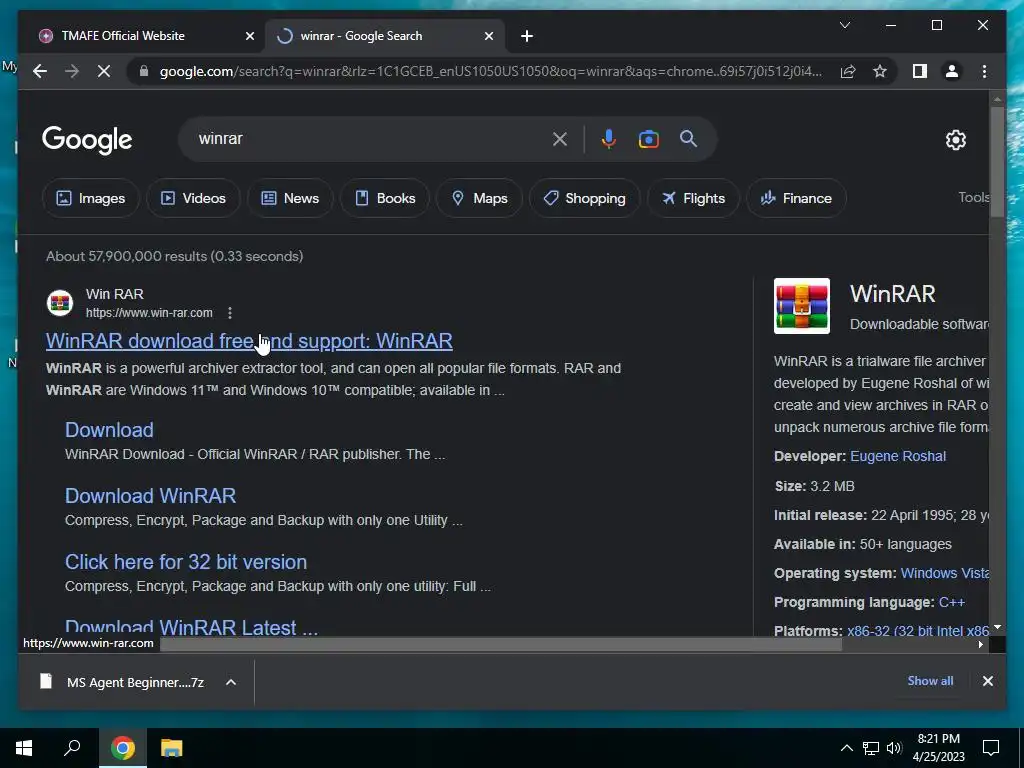Bookmark this page with star icon
Image resolution: width=1024 pixels, height=768 pixels.
pos(880,71)
